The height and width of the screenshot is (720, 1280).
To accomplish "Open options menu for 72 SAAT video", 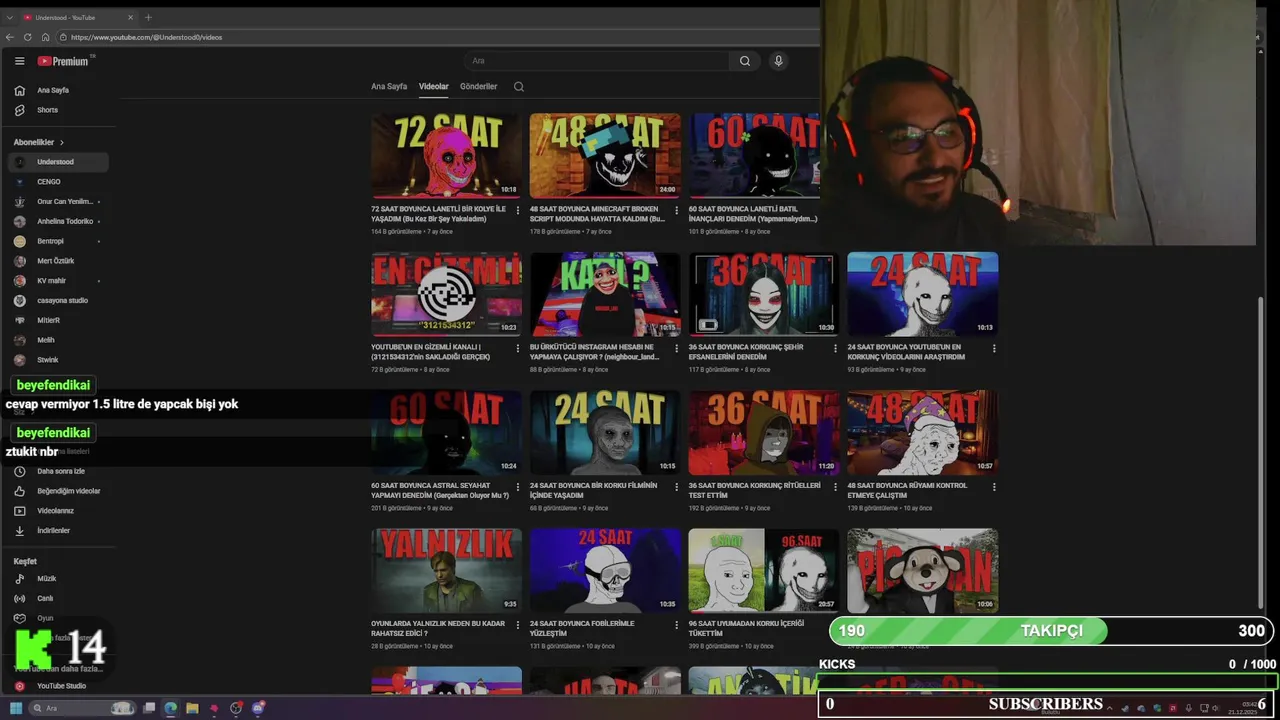I will (518, 210).
